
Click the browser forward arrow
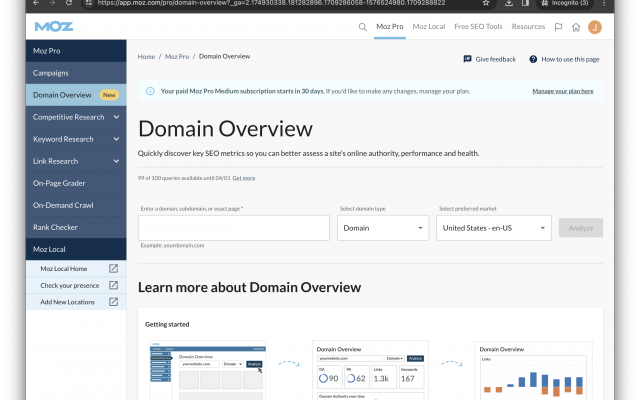click(x=52, y=3)
